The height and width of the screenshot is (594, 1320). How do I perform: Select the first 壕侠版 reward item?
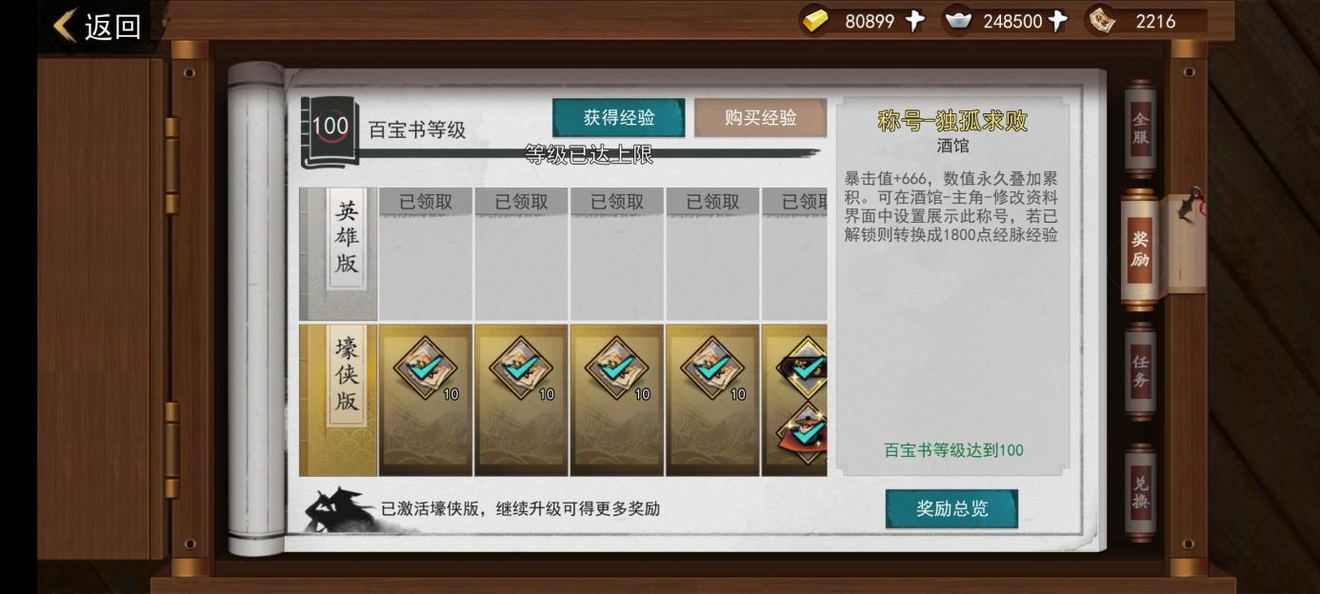(425, 367)
